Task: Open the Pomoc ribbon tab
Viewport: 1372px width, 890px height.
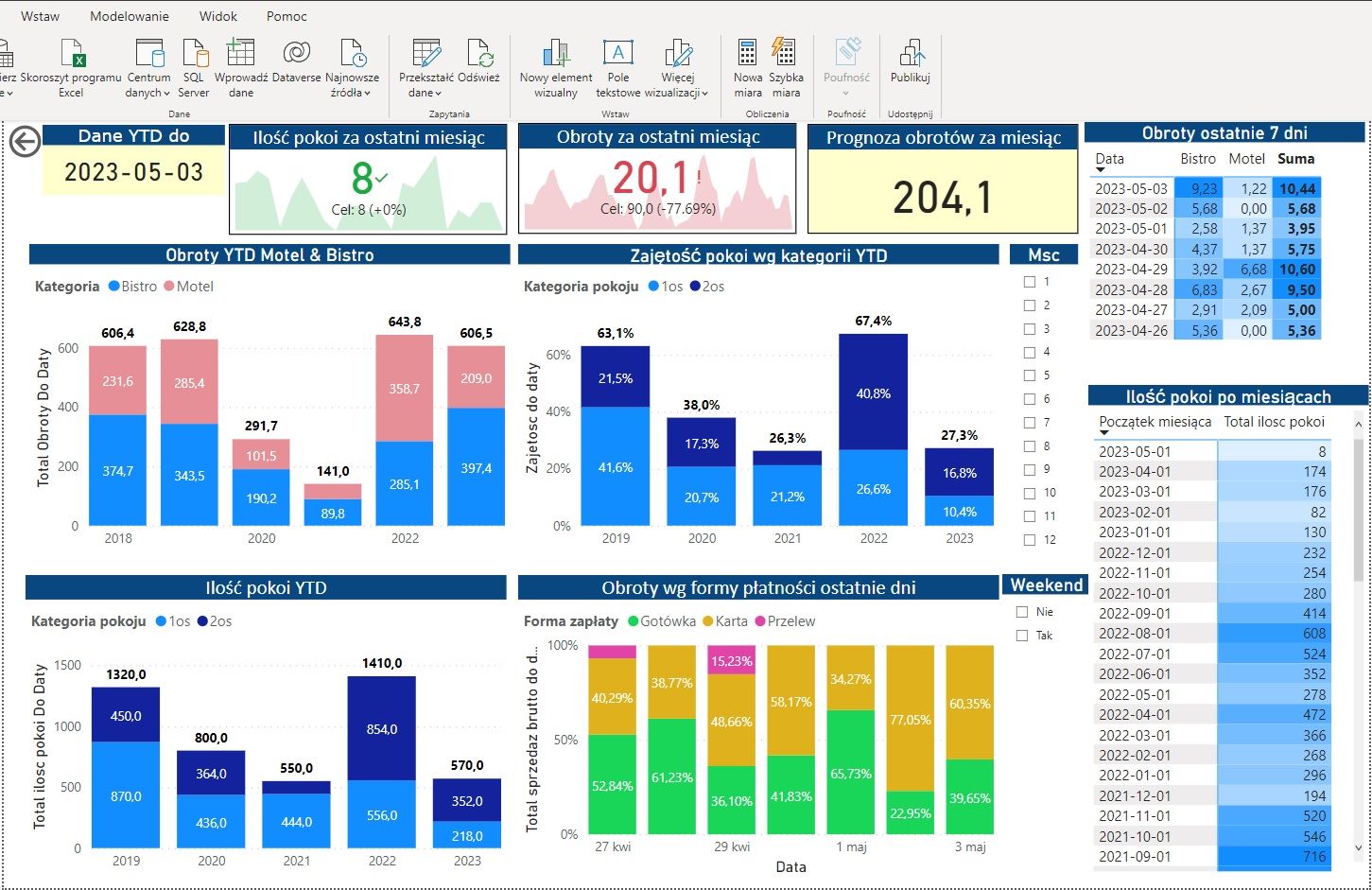Action: point(287,16)
